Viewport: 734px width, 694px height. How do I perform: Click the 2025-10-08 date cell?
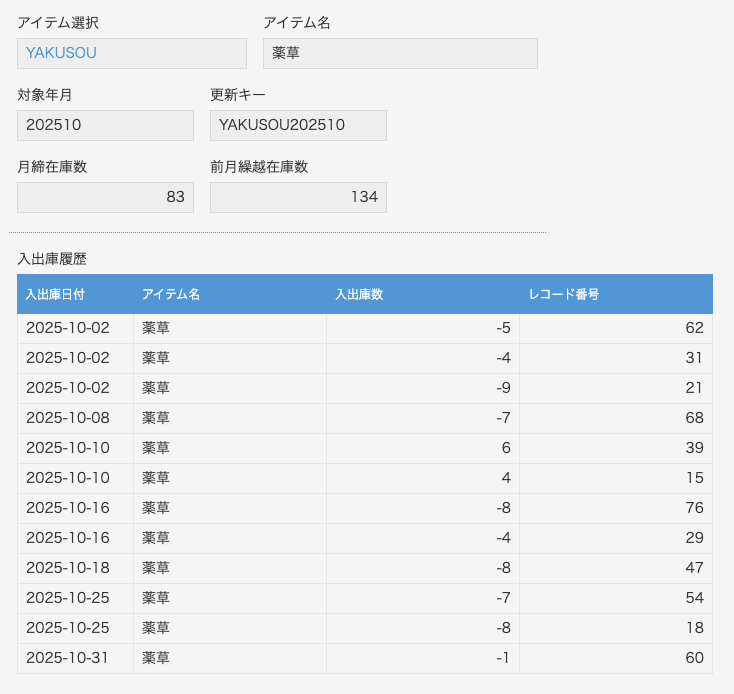coord(68,418)
